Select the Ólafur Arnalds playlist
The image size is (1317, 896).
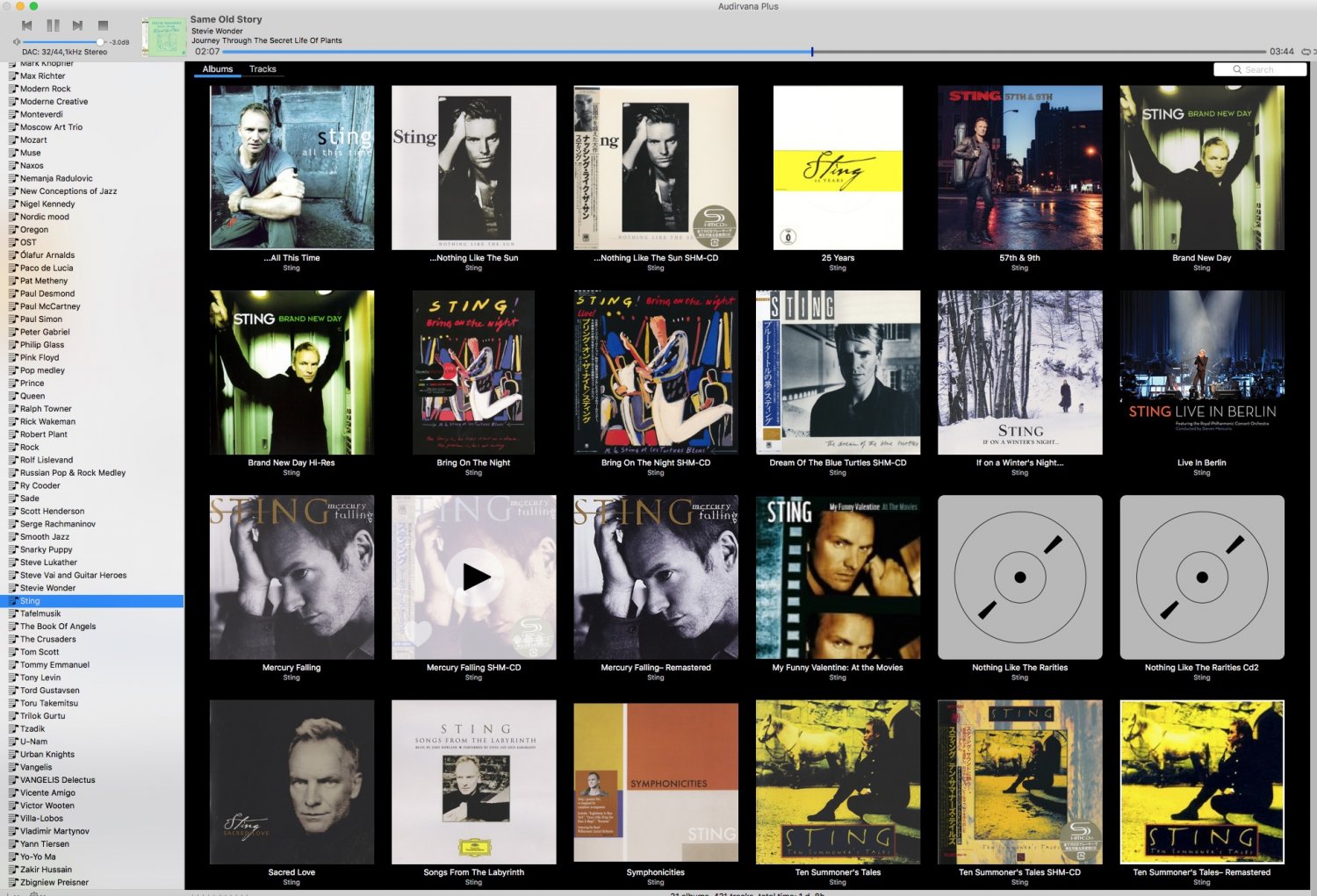pyautogui.click(x=92, y=255)
